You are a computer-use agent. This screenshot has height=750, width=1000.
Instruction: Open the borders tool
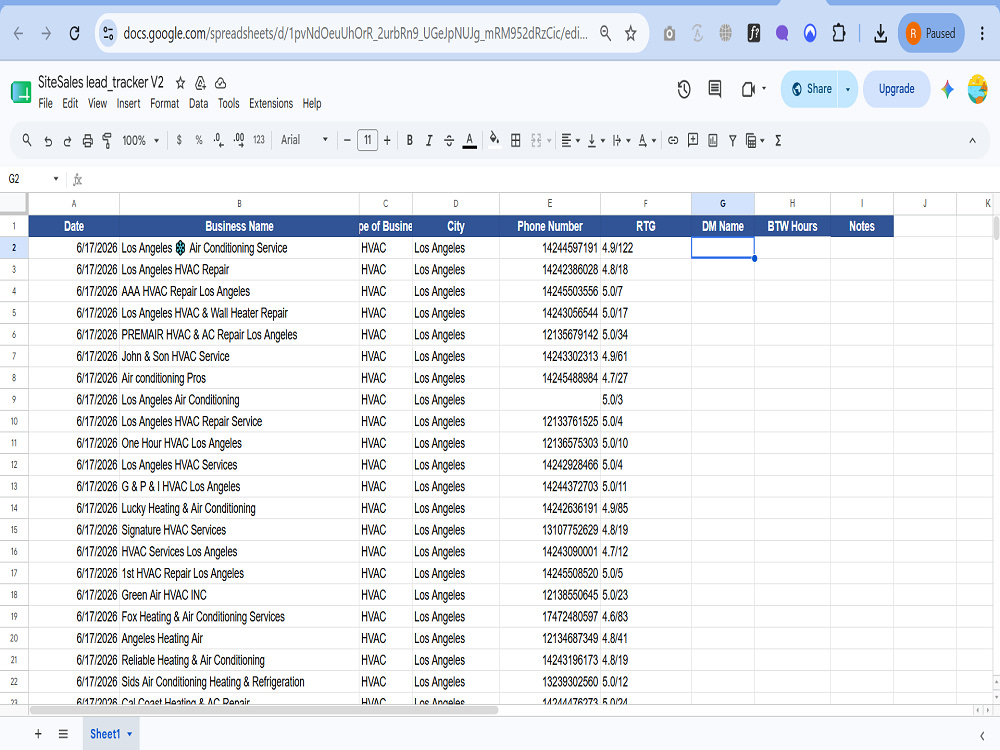tap(516, 140)
